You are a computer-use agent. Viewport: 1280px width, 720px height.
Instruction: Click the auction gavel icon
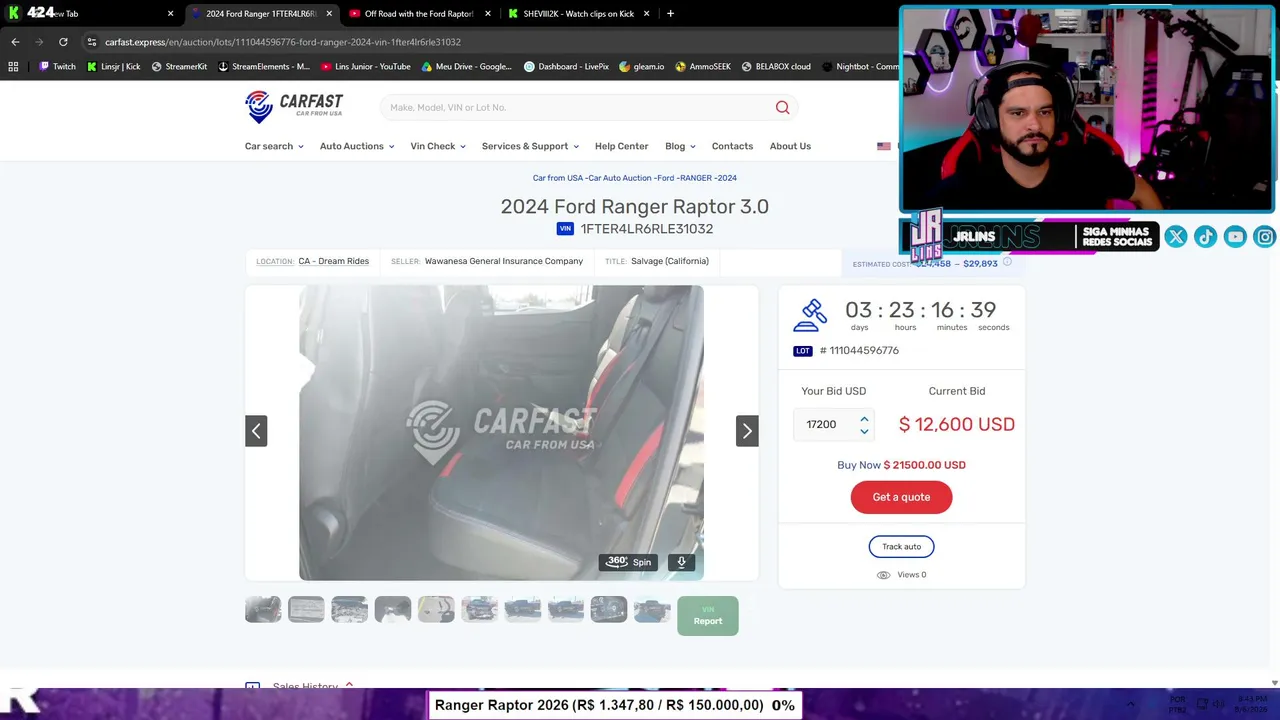(811, 316)
